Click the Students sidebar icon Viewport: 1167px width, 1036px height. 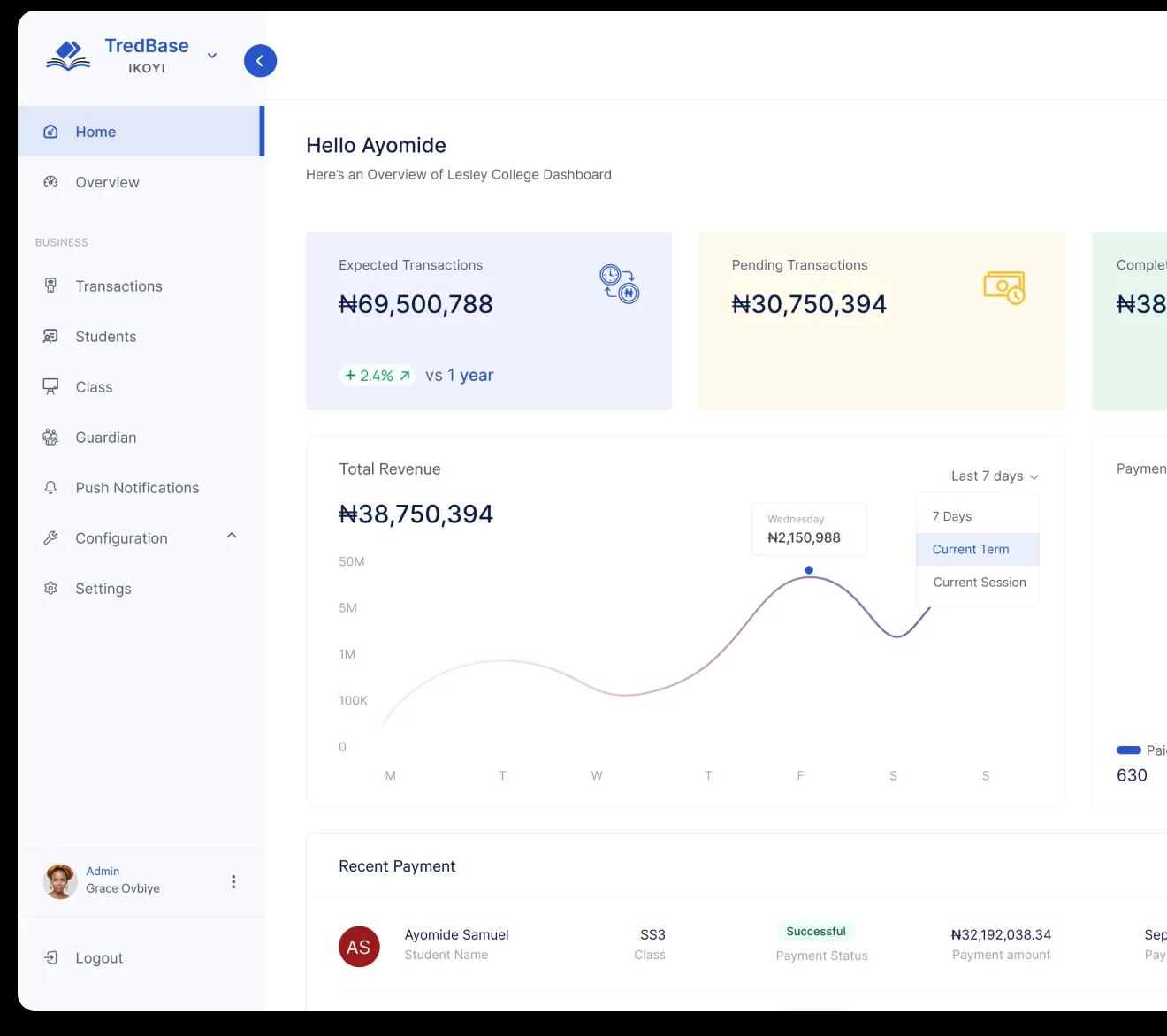tap(50, 336)
